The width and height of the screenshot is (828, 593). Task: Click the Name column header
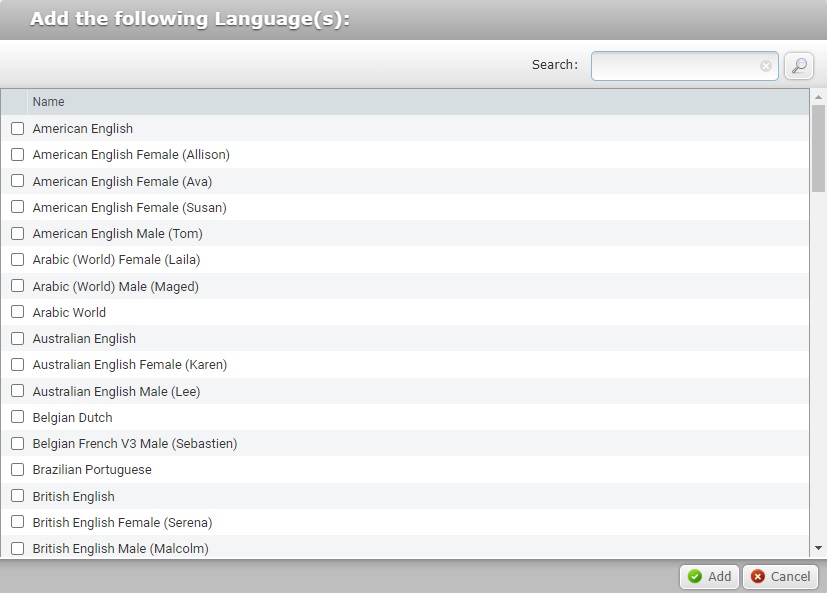(x=48, y=101)
